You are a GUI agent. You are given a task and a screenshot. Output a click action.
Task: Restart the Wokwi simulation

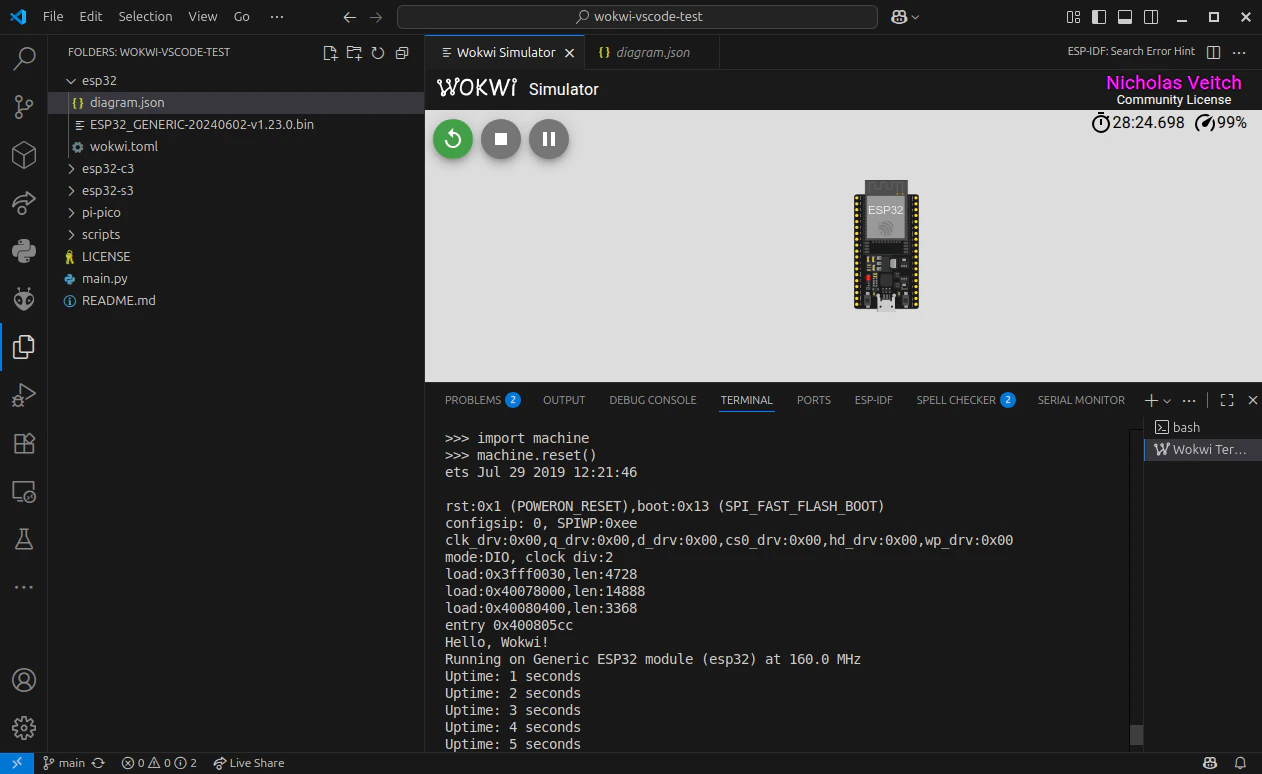click(452, 139)
